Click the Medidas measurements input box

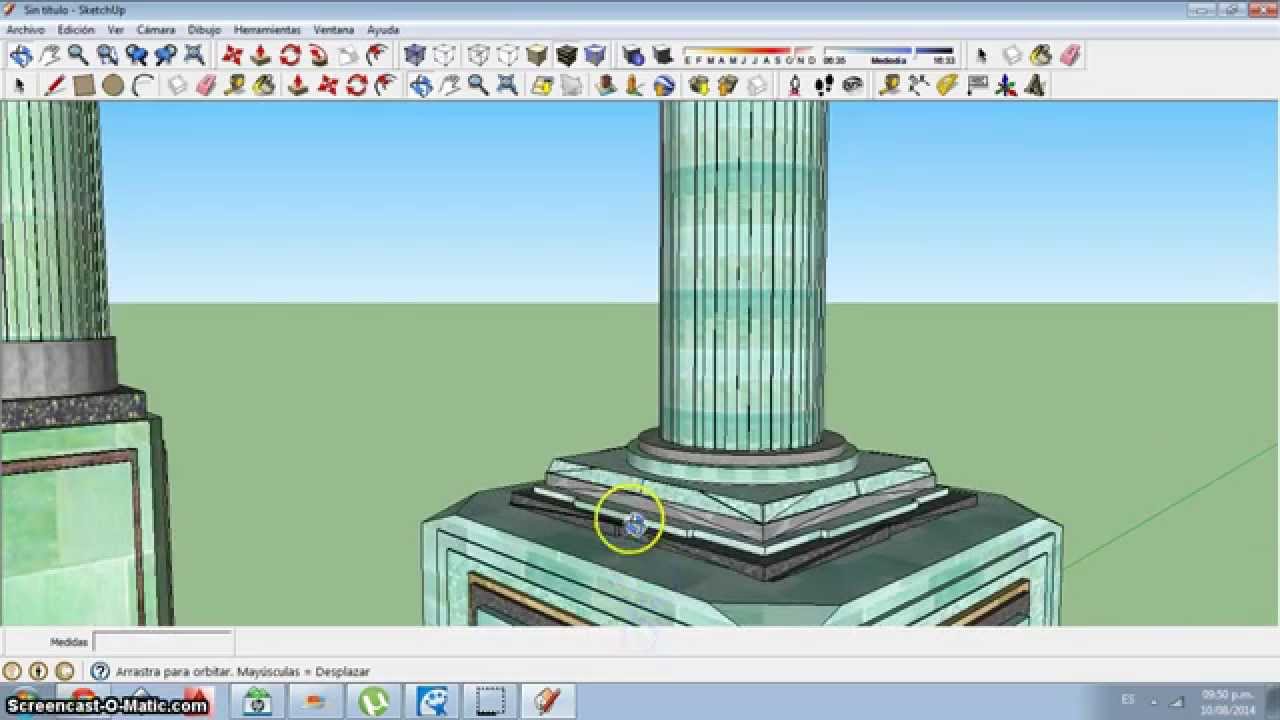pyautogui.click(x=163, y=642)
